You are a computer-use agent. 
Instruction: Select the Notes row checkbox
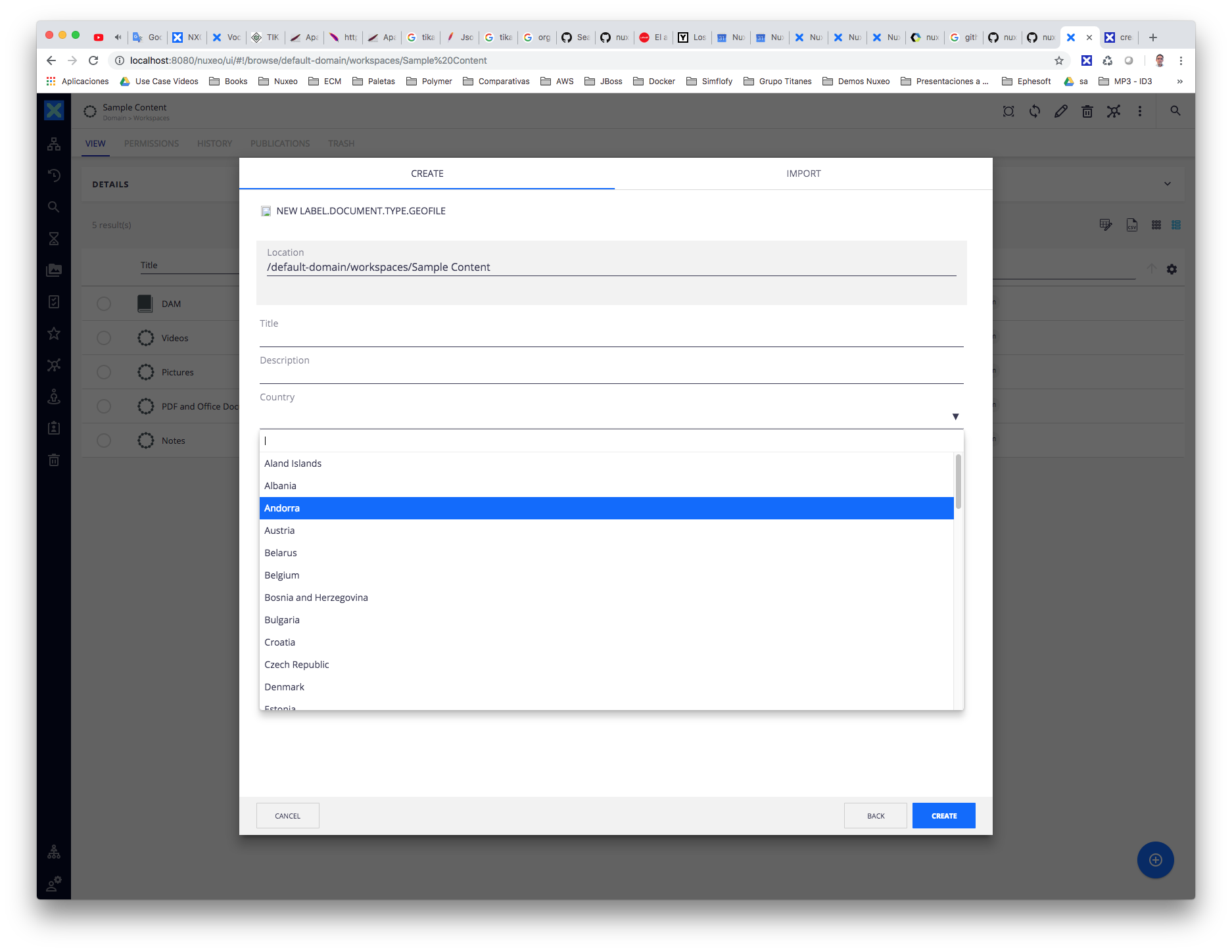pos(103,440)
